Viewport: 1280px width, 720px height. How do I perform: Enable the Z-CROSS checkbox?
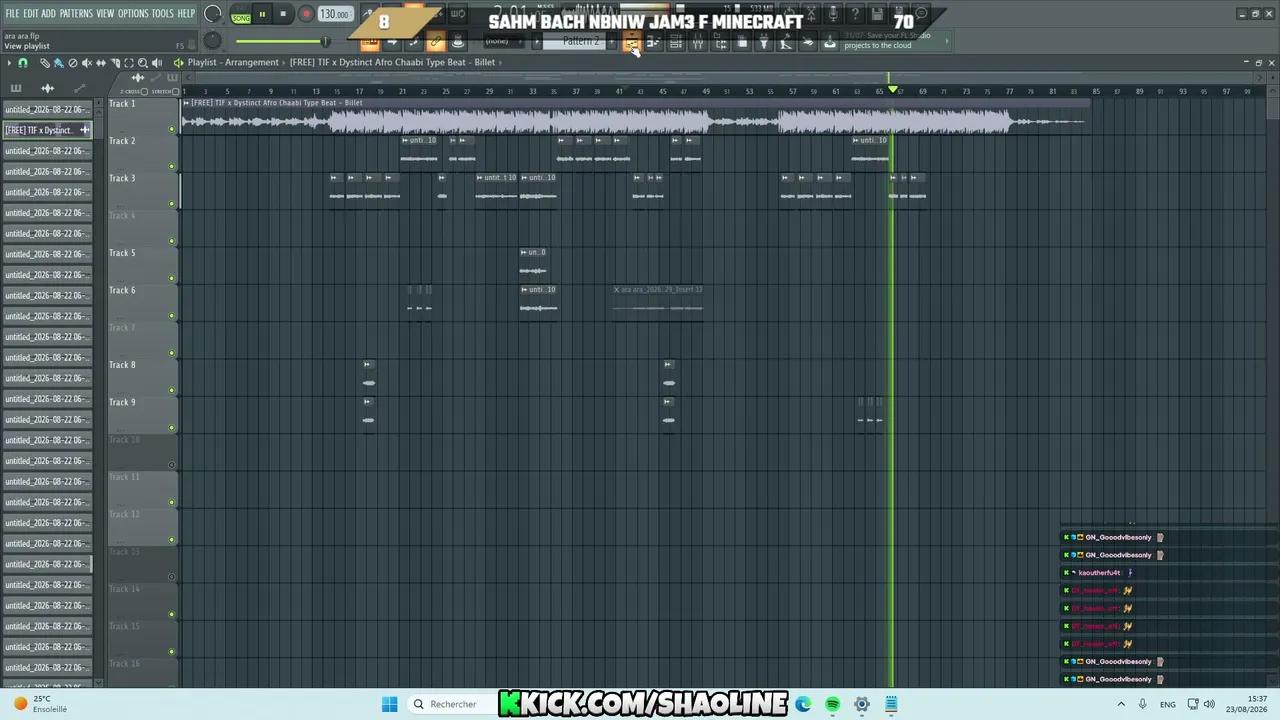[145, 92]
